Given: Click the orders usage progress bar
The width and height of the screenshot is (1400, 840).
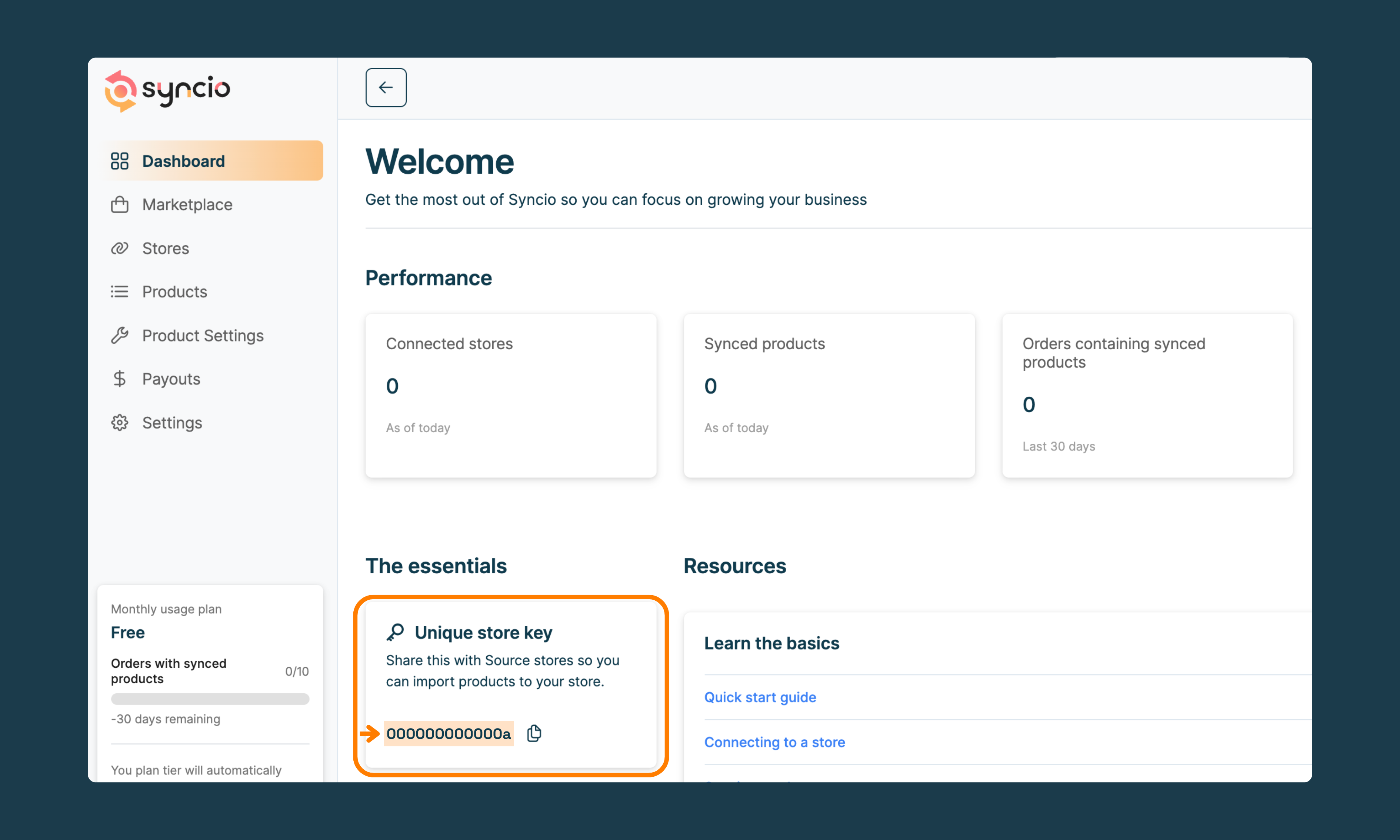Looking at the screenshot, I should coord(210,699).
